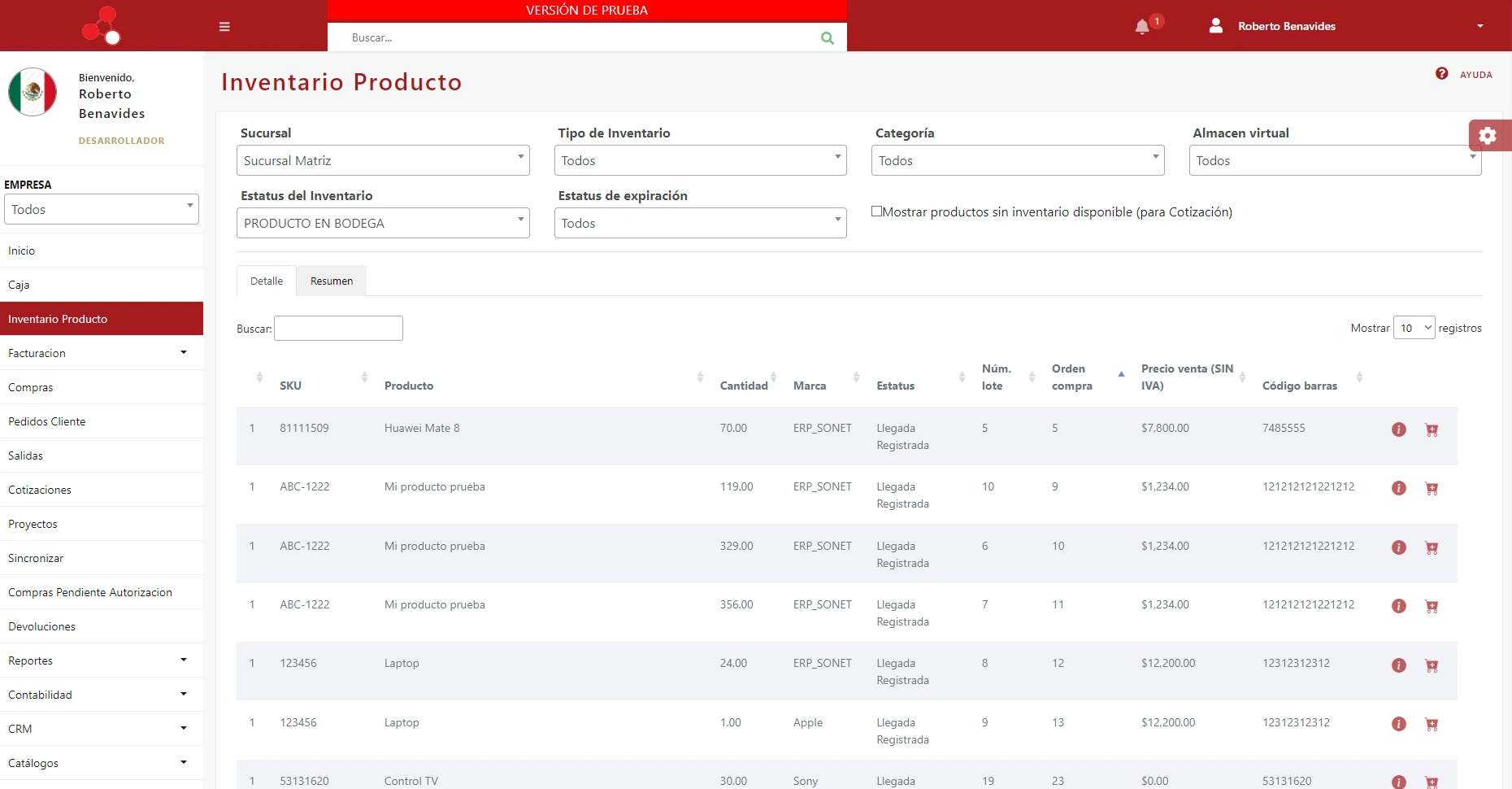Open the Mostrar registros count dropdown
Image resolution: width=1512 pixels, height=789 pixels.
(x=1414, y=328)
